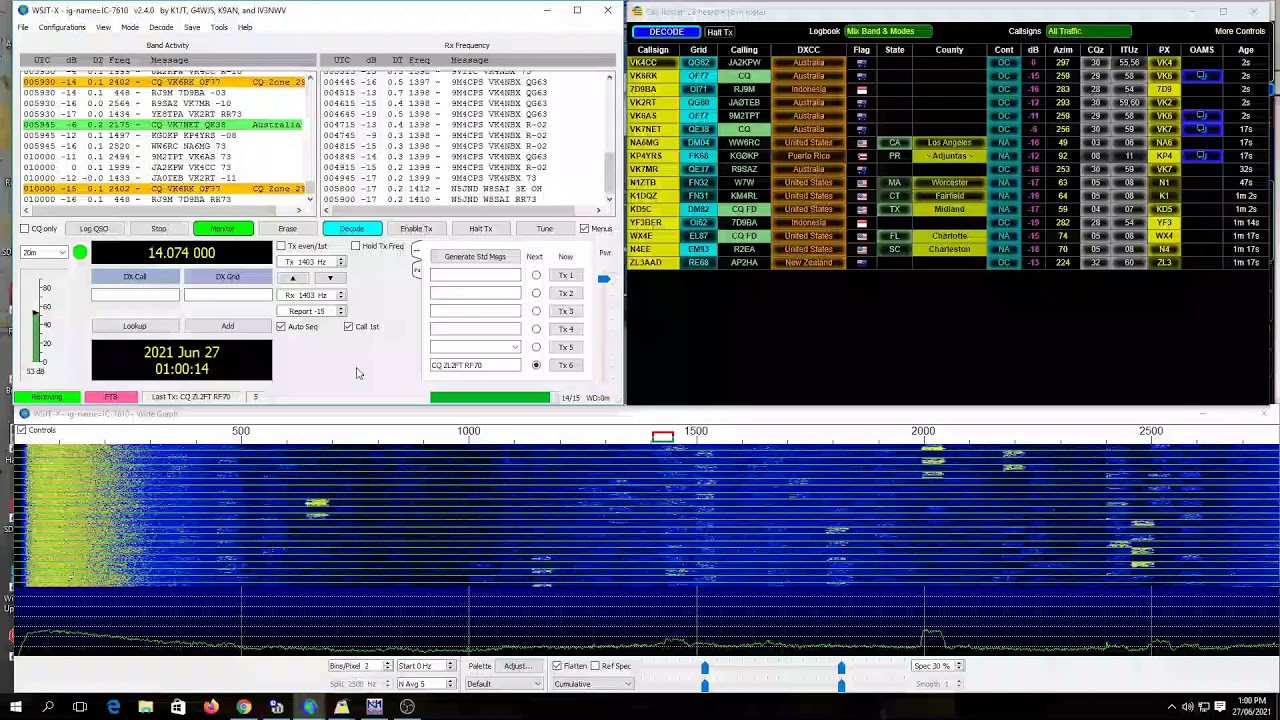The image size is (1280, 720).
Task: Click More Controls in Call Roster
Action: click(x=1240, y=31)
